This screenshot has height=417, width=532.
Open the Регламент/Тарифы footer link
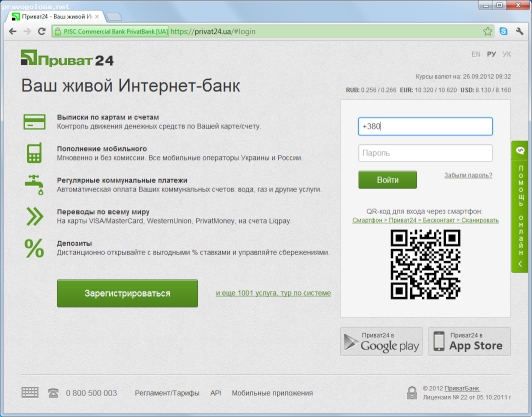pos(167,393)
